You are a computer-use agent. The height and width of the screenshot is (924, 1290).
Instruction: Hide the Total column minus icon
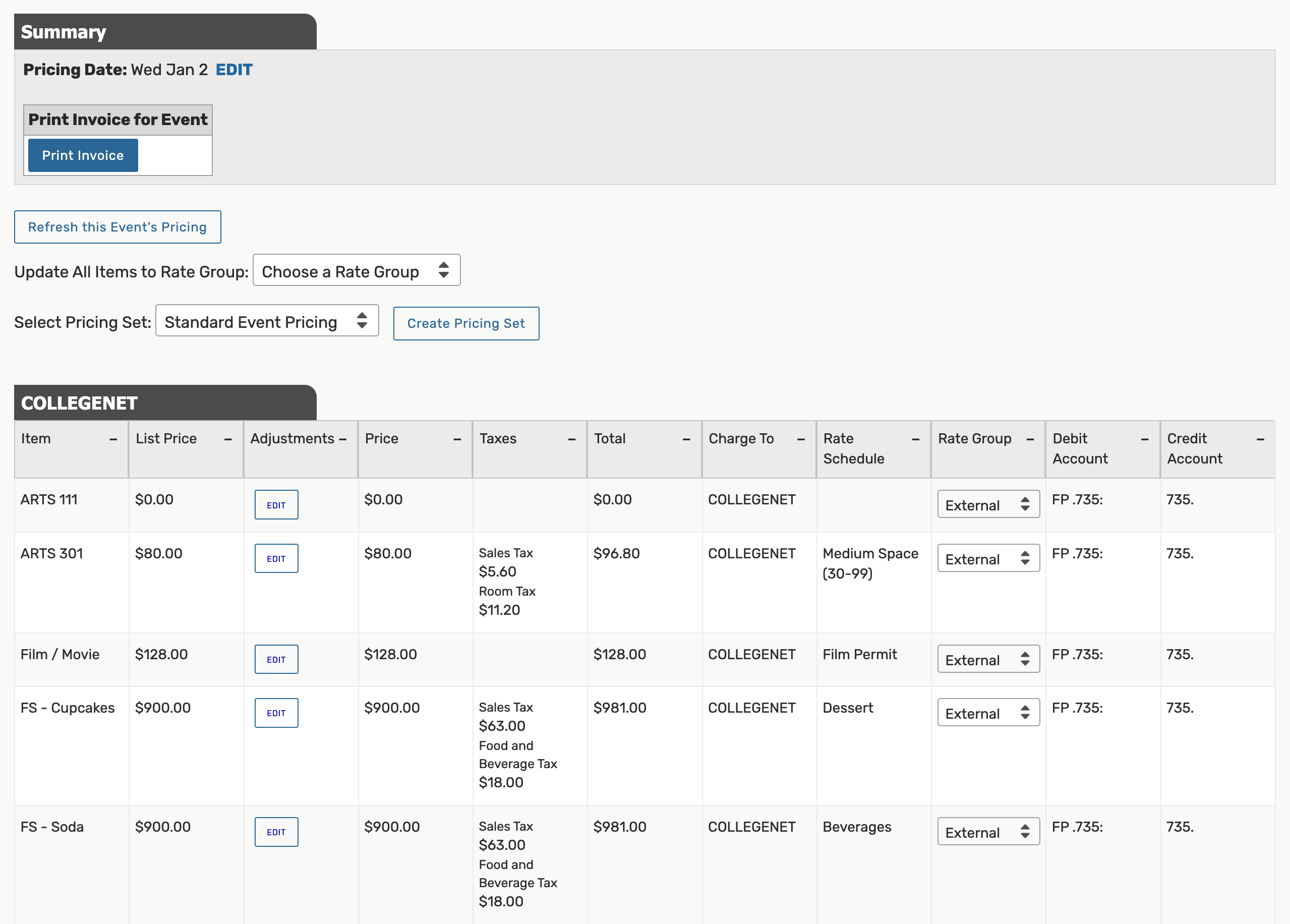[x=686, y=439]
